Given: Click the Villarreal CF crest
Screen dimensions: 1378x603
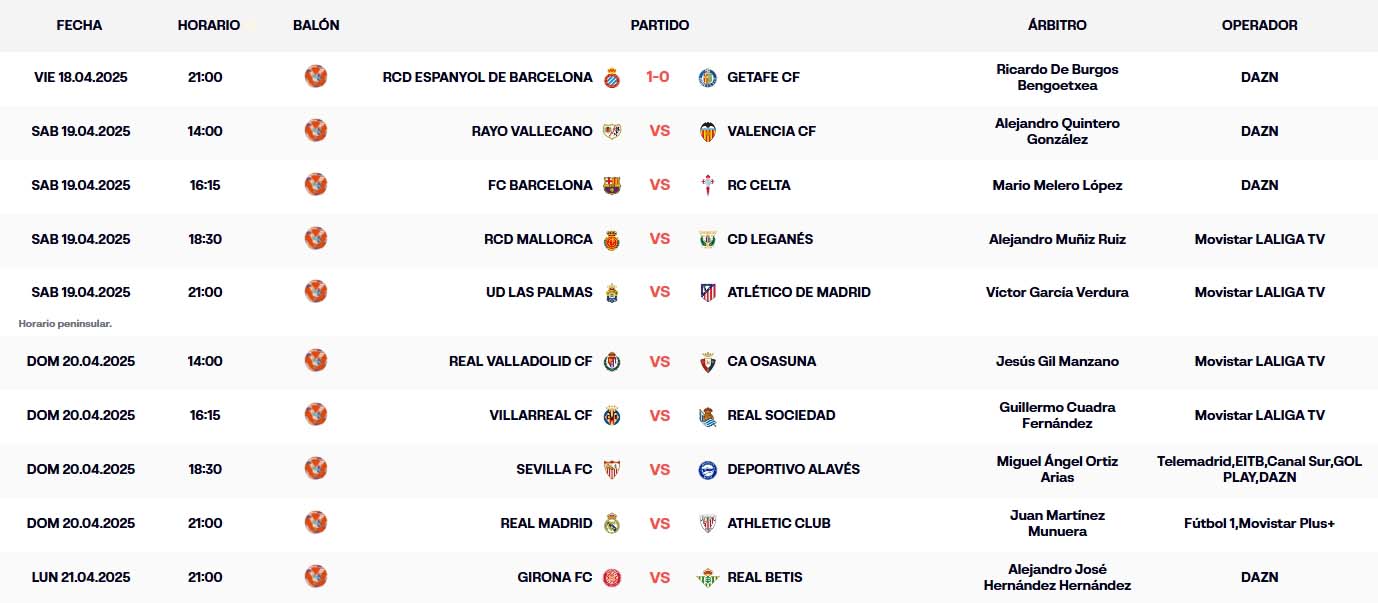Looking at the screenshot, I should (612, 415).
